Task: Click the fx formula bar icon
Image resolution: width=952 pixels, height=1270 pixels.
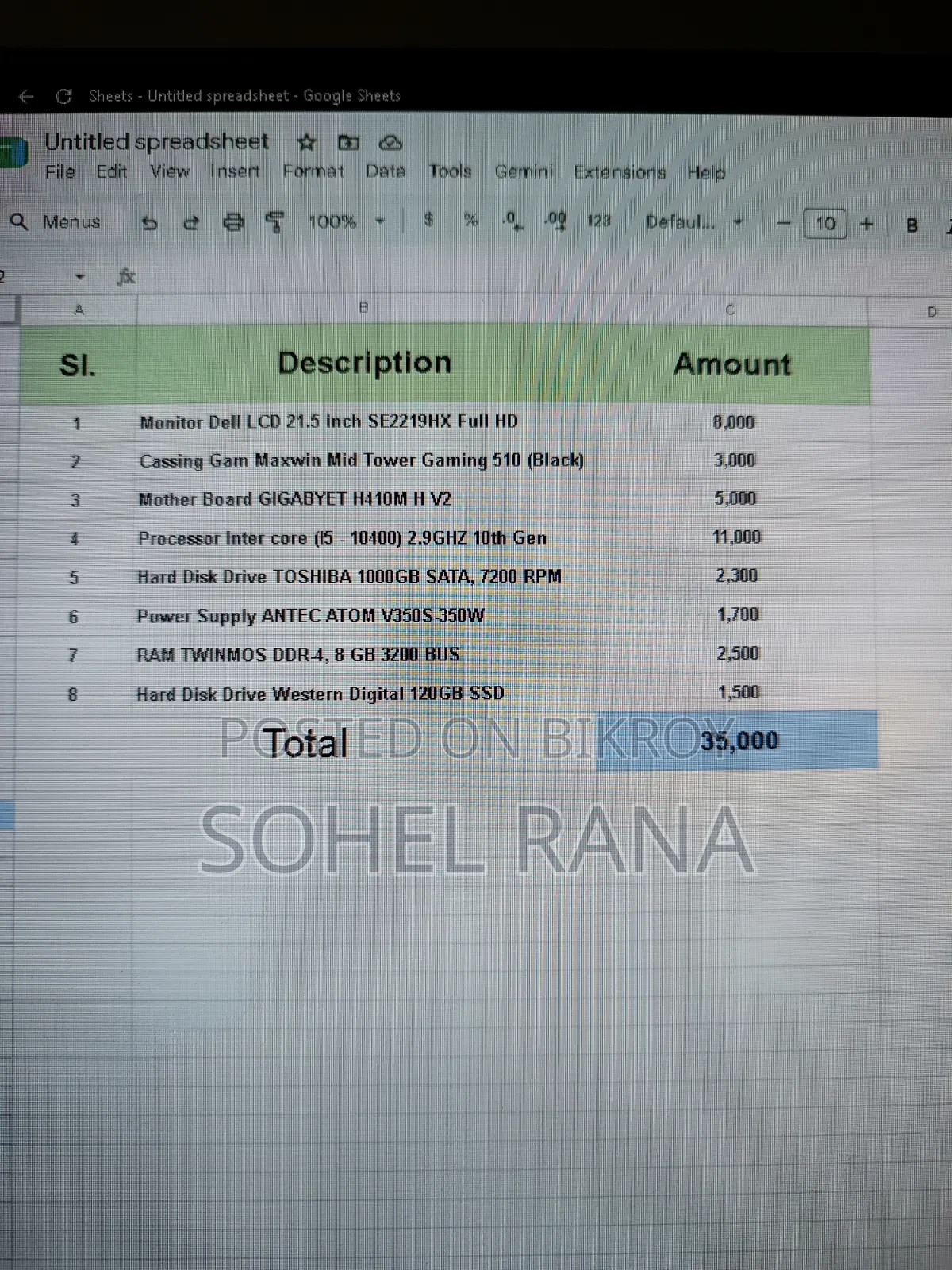Action: coord(126,277)
